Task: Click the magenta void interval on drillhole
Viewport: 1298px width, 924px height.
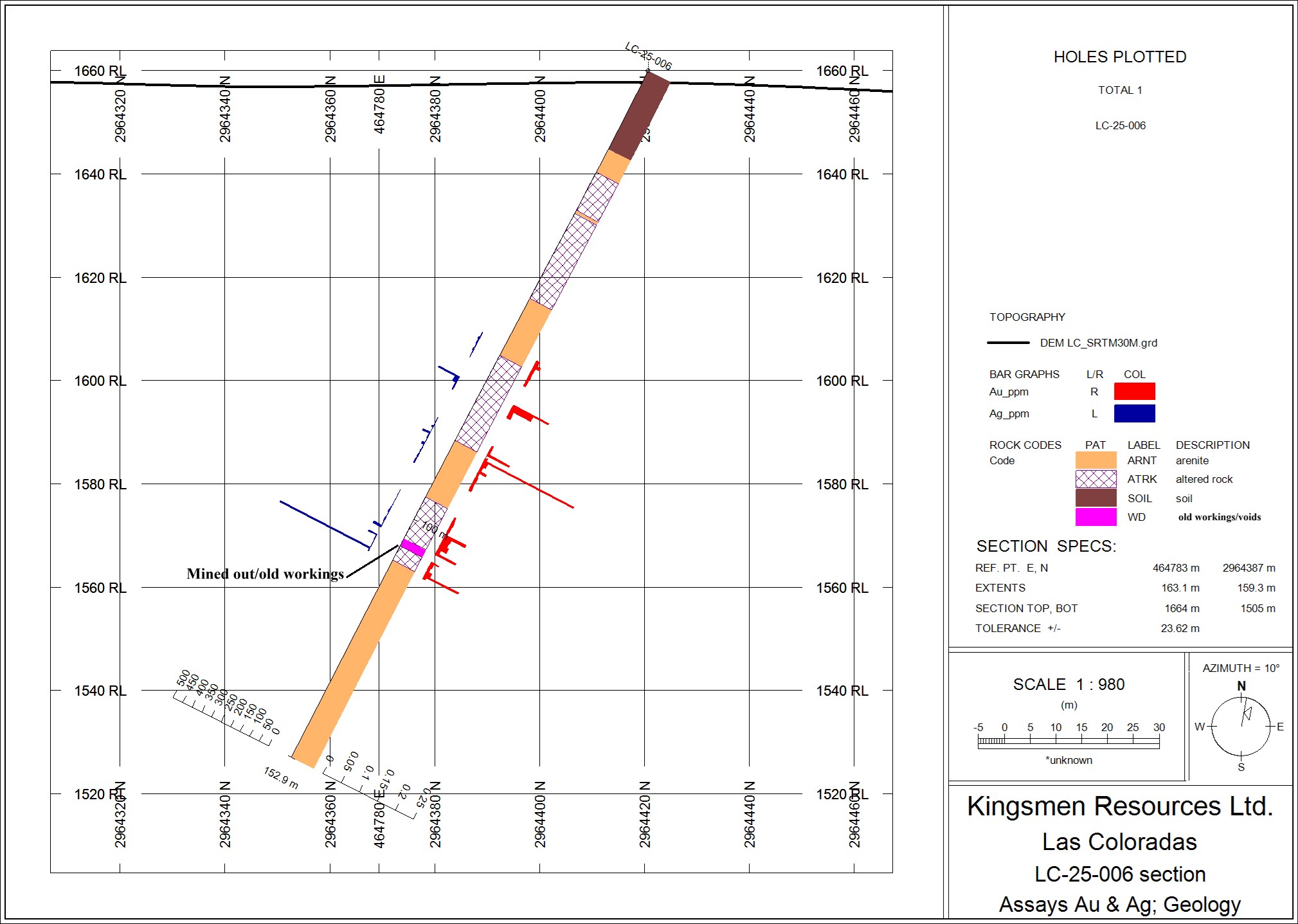Action: point(412,548)
